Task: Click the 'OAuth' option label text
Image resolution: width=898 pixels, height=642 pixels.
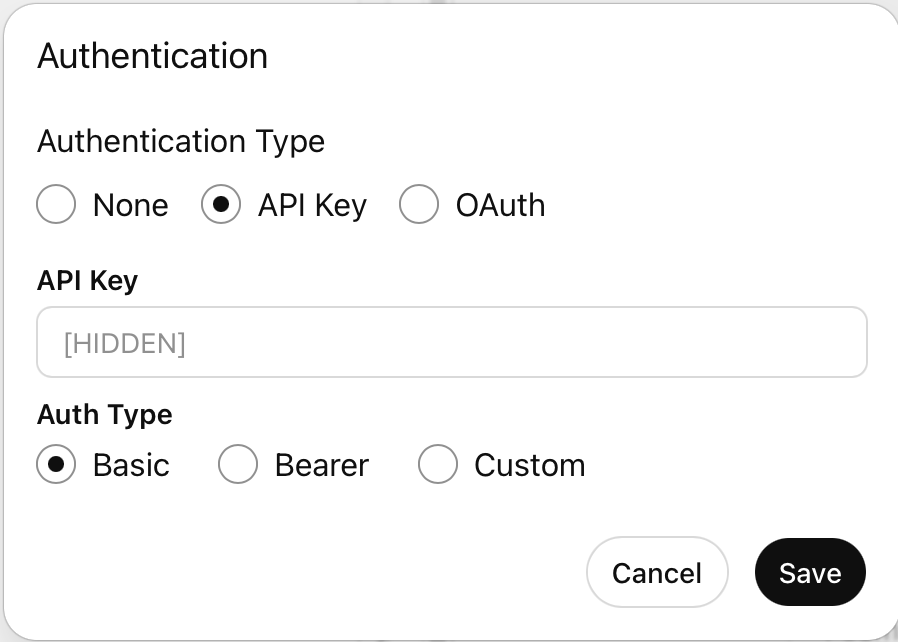Action: pyautogui.click(x=501, y=206)
